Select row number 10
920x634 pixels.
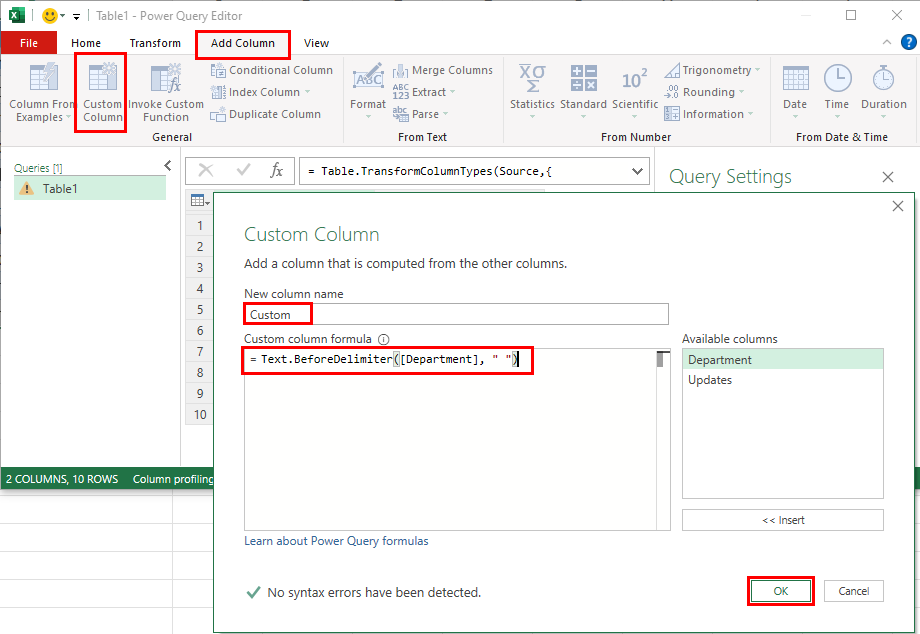200,415
